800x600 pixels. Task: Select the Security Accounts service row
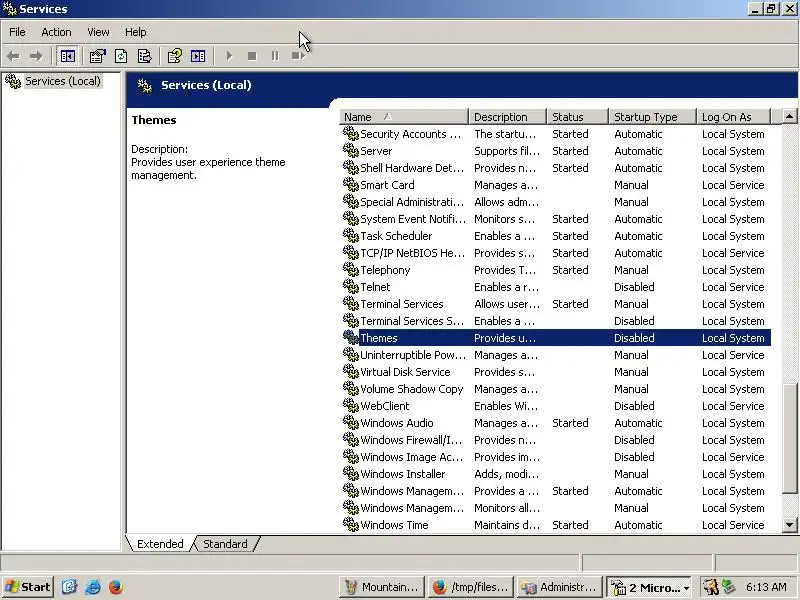(556, 134)
